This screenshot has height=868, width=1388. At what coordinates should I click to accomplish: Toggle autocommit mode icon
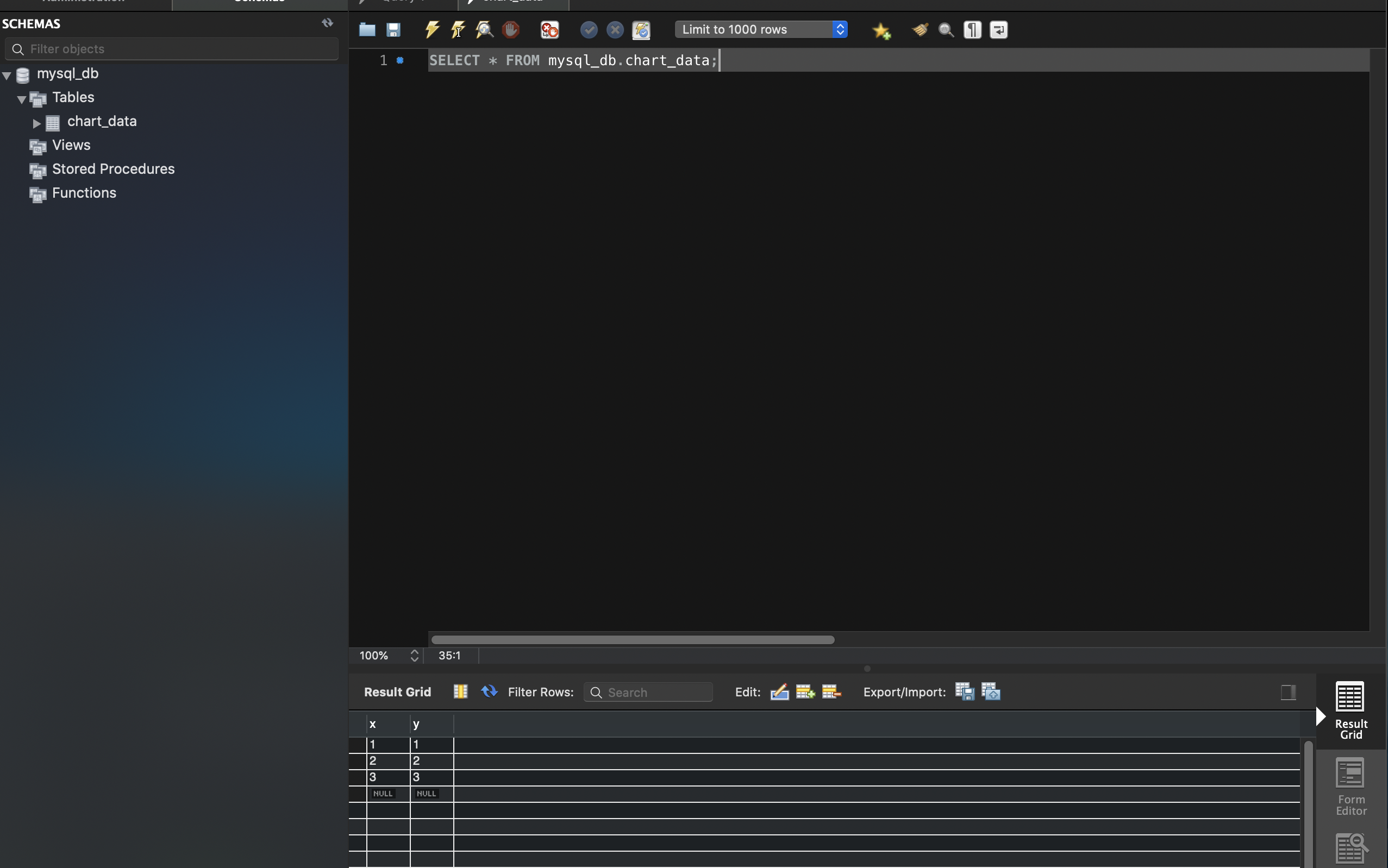click(x=641, y=29)
